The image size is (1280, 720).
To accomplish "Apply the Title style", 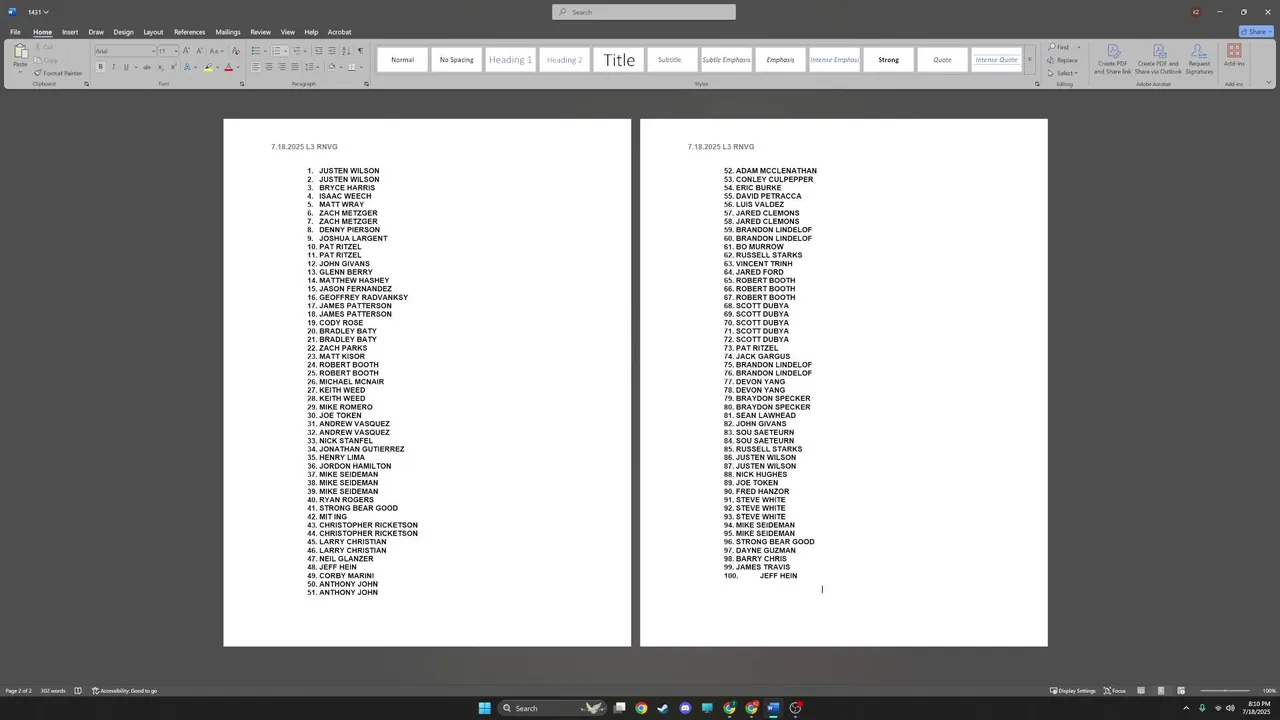I will [618, 60].
